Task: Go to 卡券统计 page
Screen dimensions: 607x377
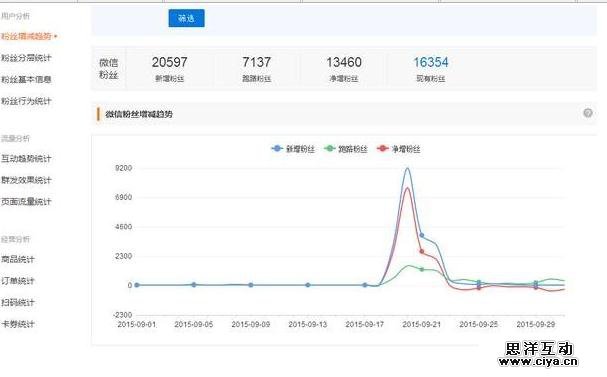Action: coord(18,324)
